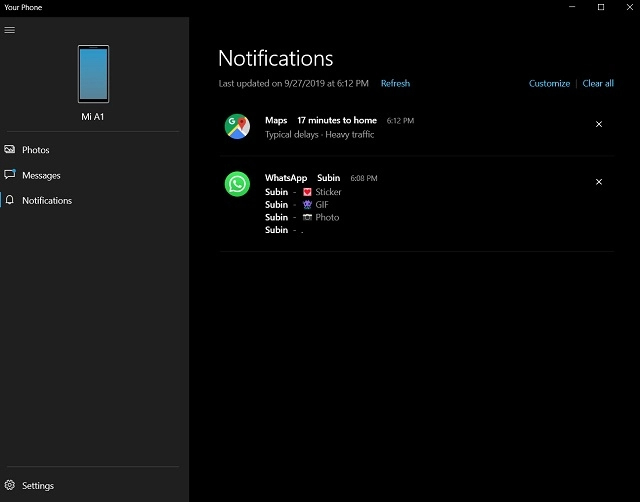
Task: Click the WhatsApp app icon
Action: 237,184
